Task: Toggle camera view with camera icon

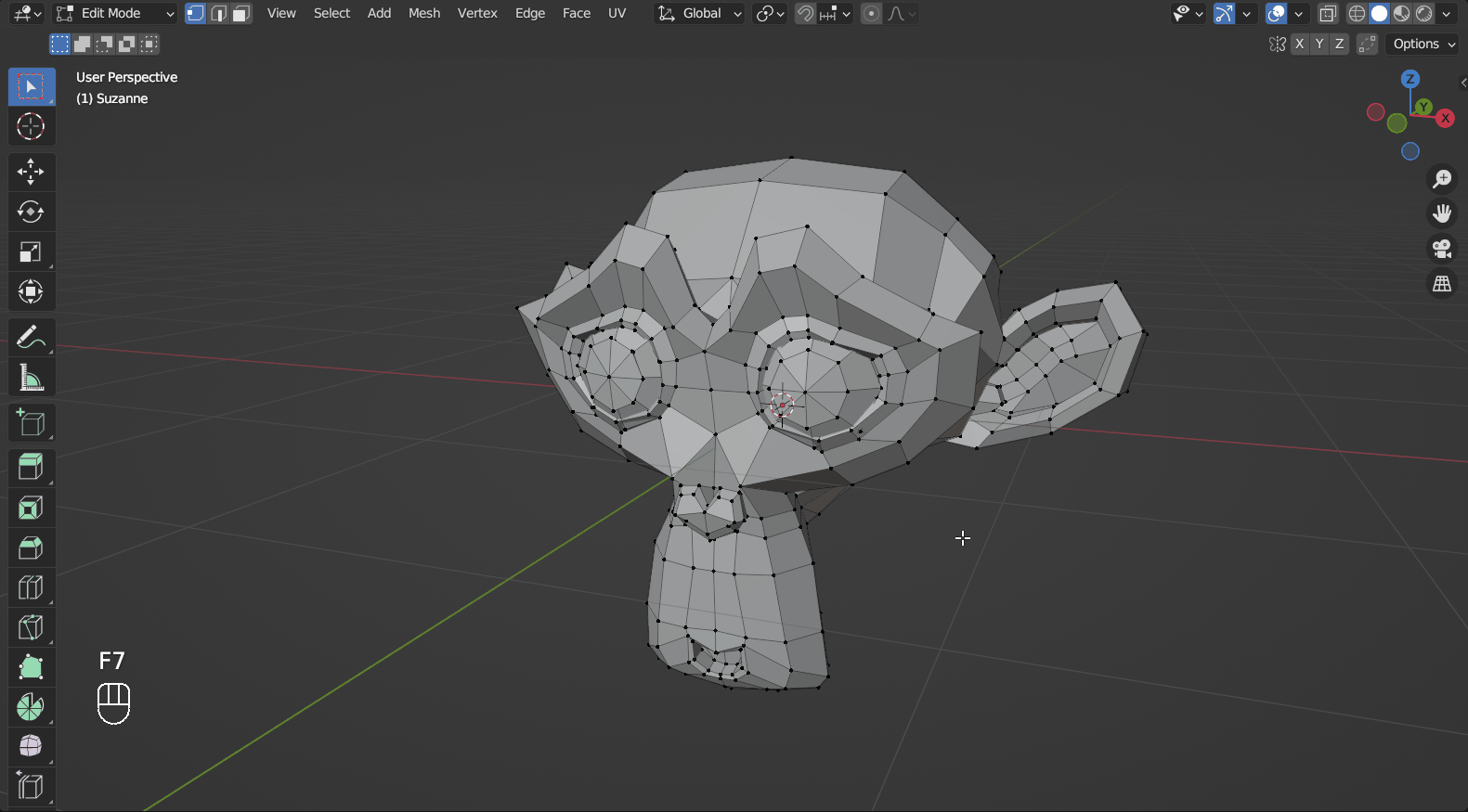Action: click(x=1442, y=249)
